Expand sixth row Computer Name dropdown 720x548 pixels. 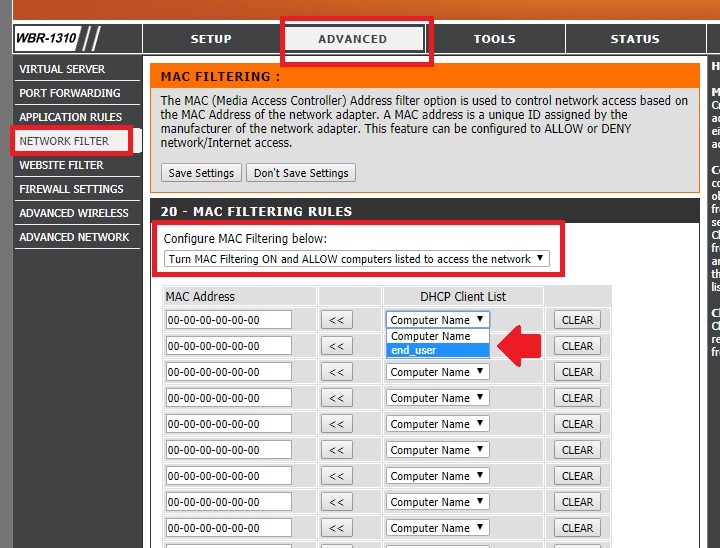point(438,450)
